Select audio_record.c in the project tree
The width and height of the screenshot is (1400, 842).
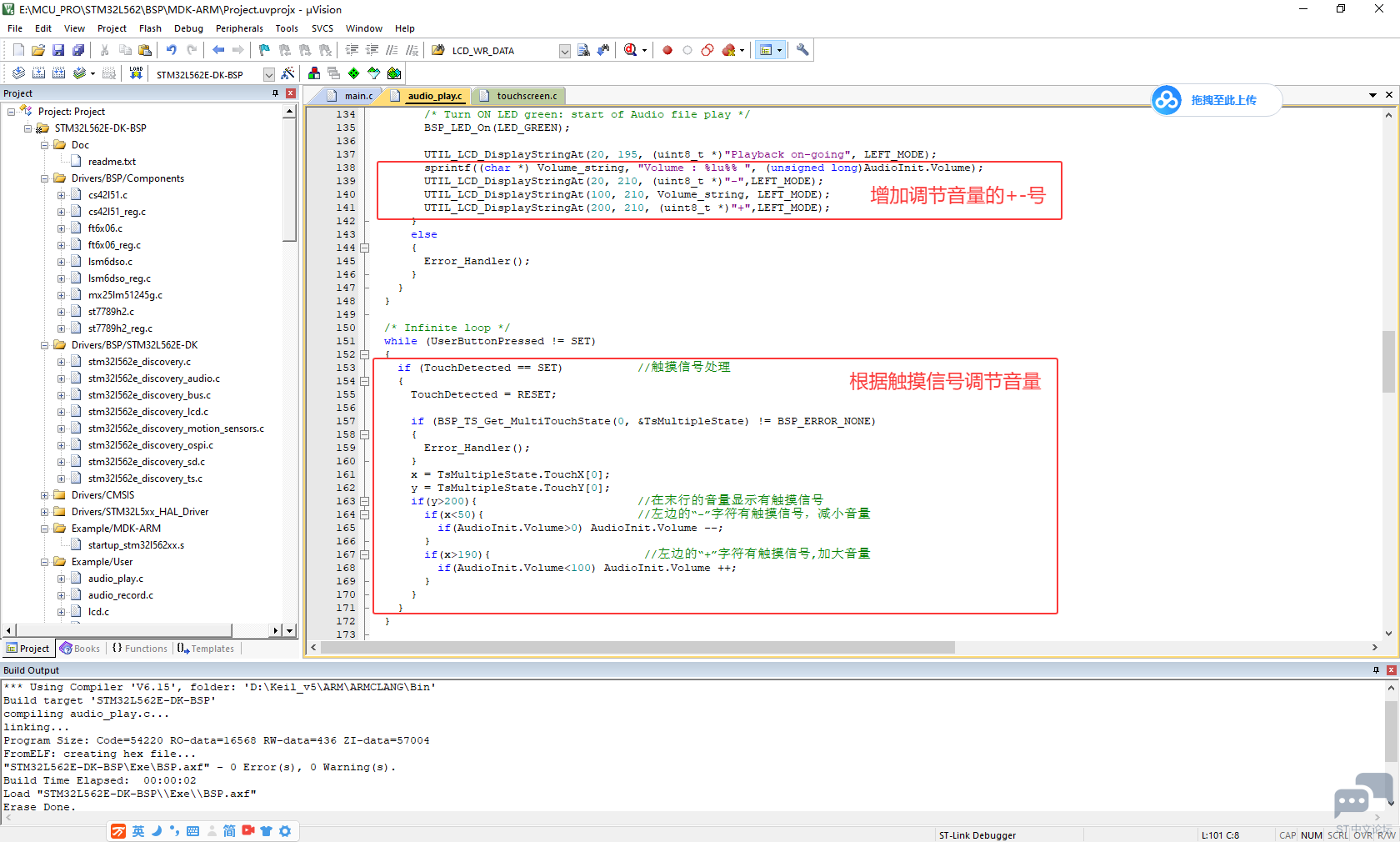tap(121, 595)
